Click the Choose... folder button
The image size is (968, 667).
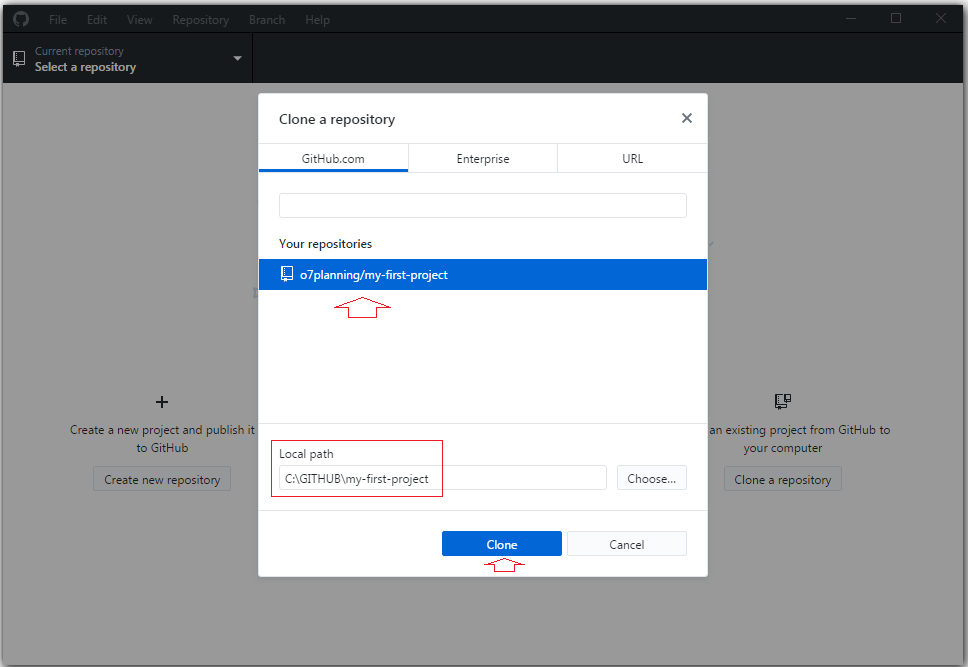click(x=651, y=478)
